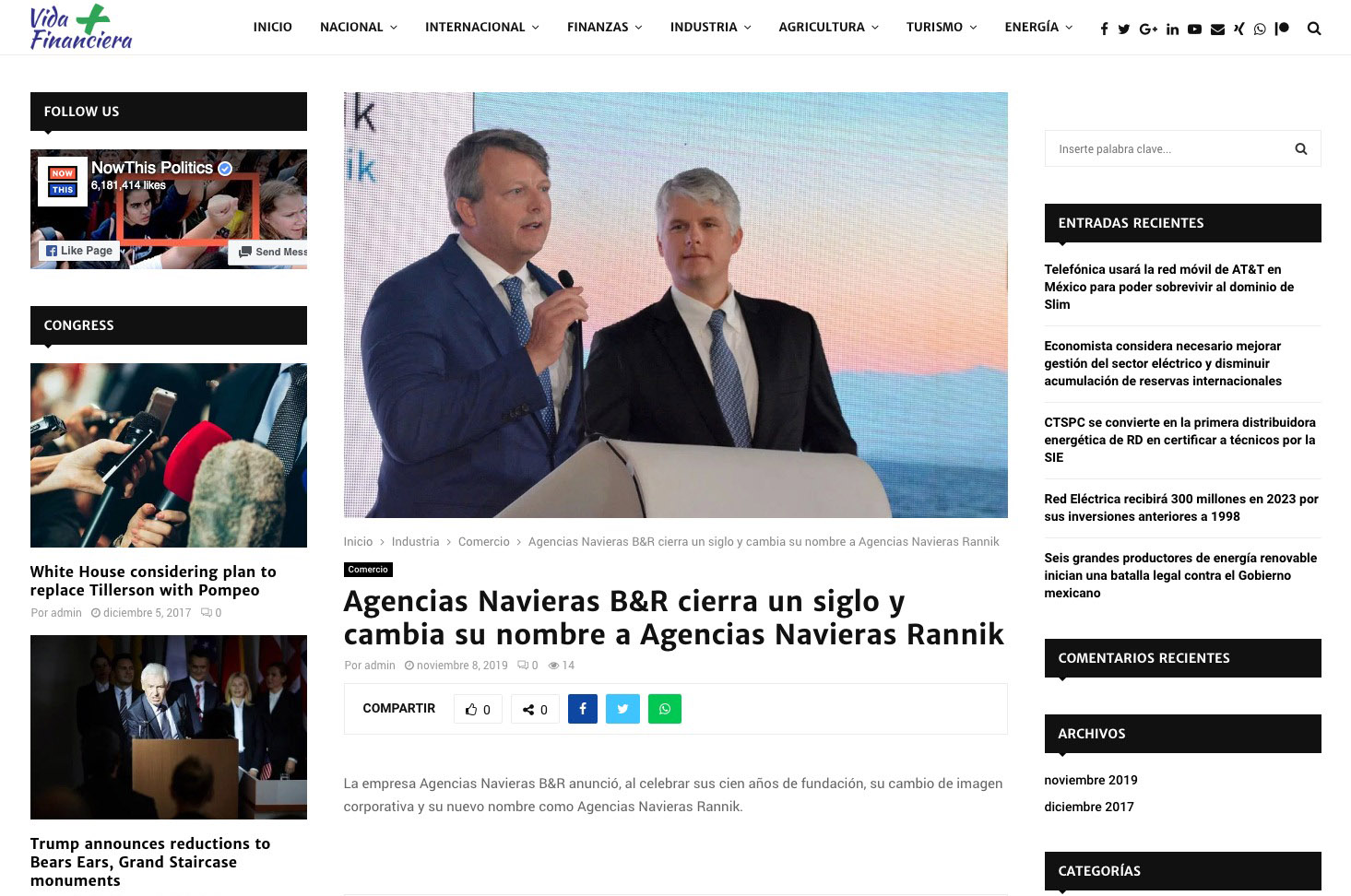Screen dimensions: 1351x896
Task: Click the share count button next to the like counter
Action: 535,709
